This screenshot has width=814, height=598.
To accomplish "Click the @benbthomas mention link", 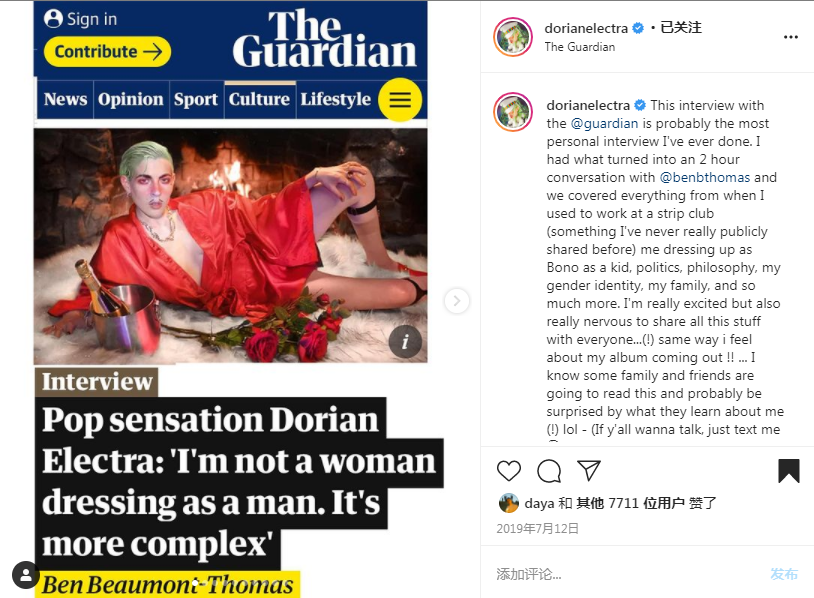I will [704, 178].
